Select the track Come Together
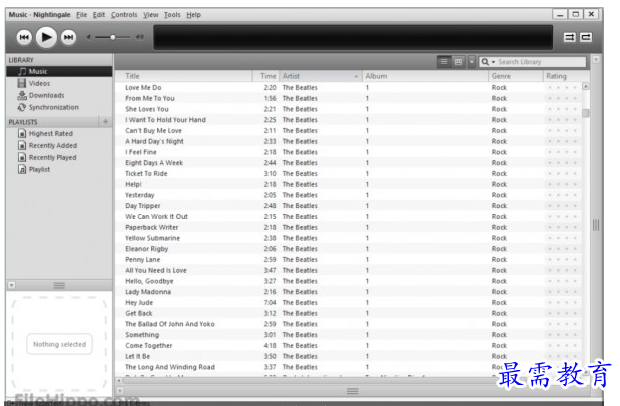 coord(349,346)
